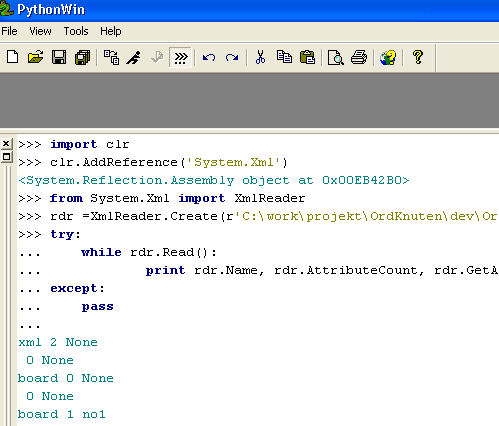Run script using the running man icon
Viewport: 499px width, 426px height.
click(134, 57)
